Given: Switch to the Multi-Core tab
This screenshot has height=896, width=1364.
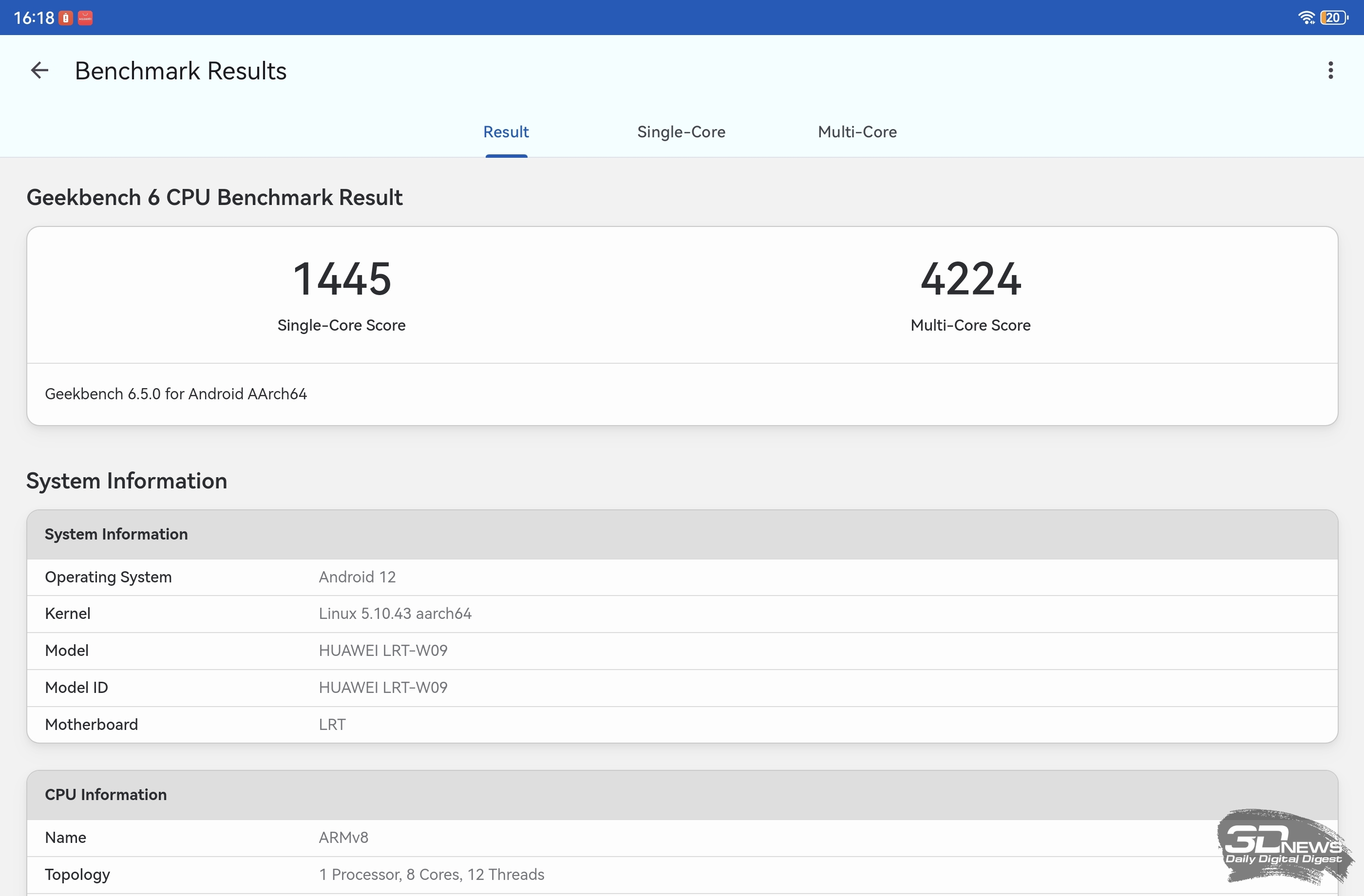Looking at the screenshot, I should [857, 132].
